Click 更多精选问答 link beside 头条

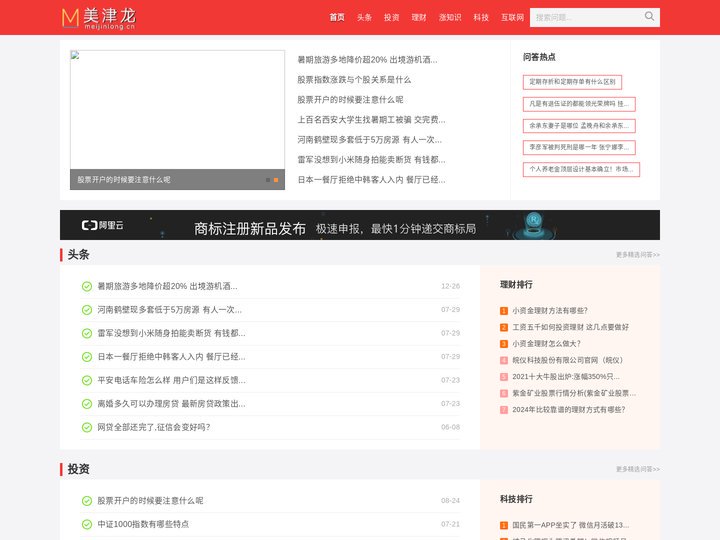coord(637,255)
